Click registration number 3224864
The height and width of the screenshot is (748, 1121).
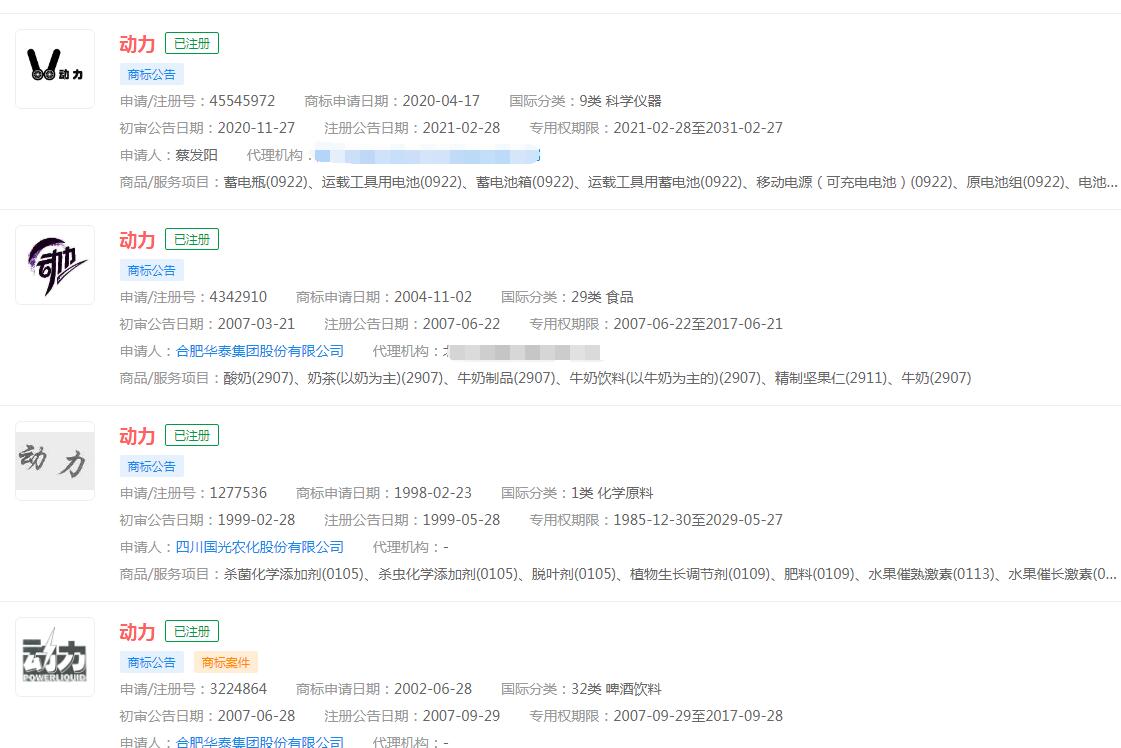[x=238, y=689]
